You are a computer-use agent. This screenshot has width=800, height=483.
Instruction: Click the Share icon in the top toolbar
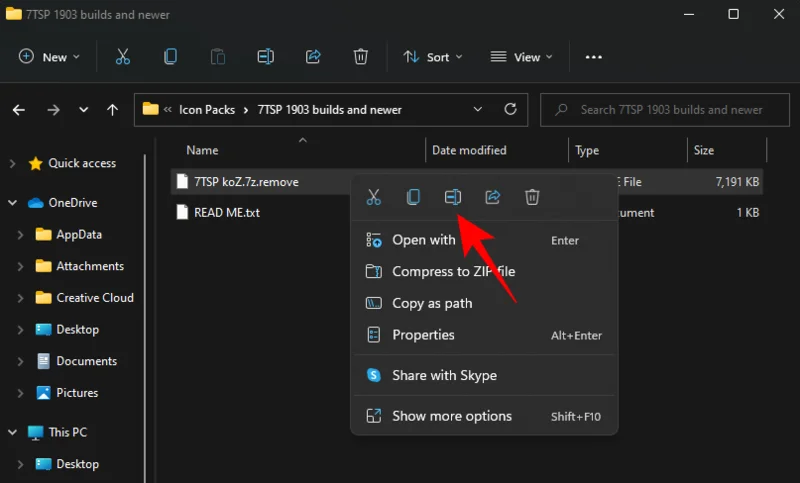[313, 57]
